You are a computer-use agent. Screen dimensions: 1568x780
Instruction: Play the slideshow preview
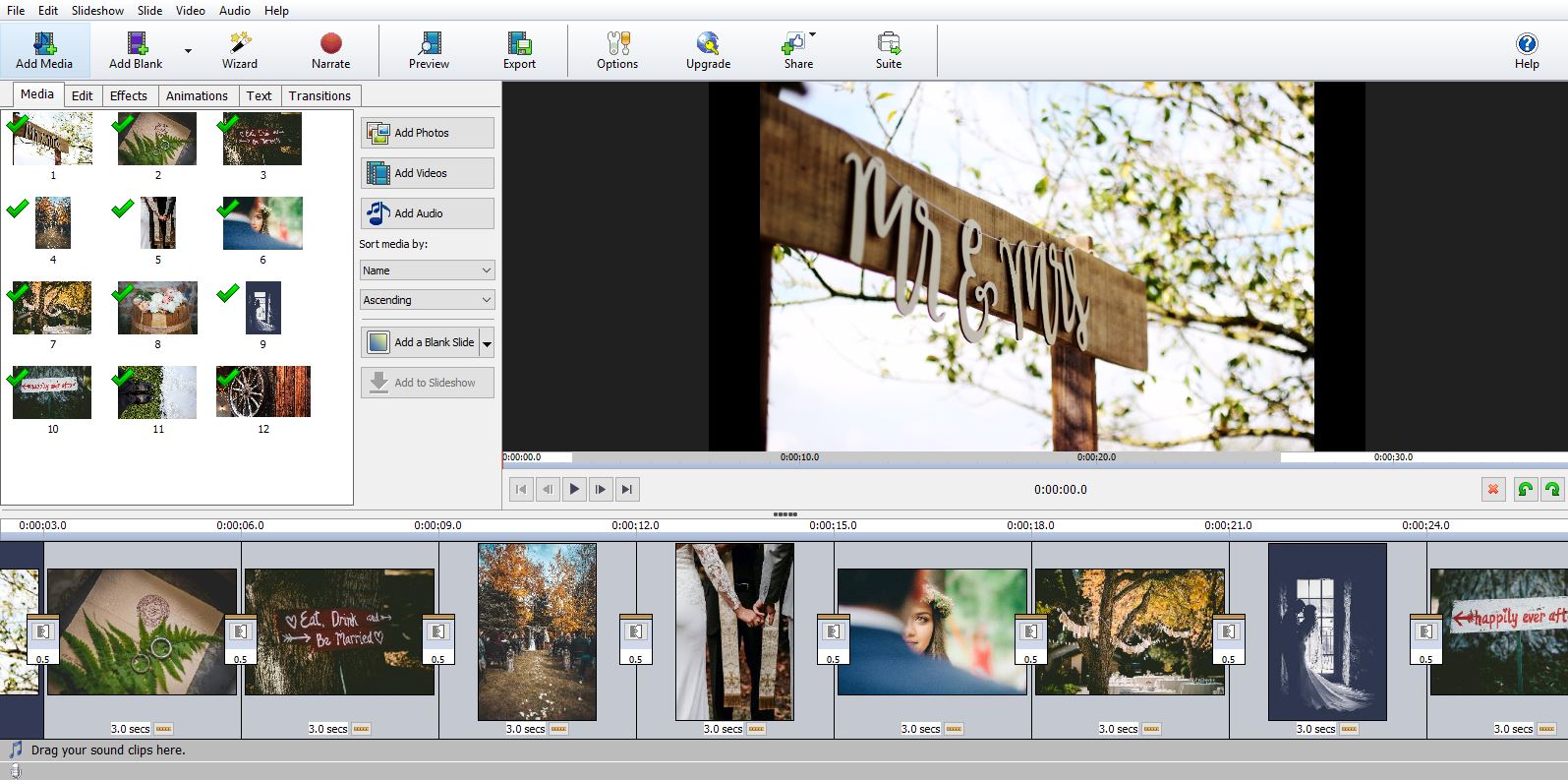coord(574,489)
